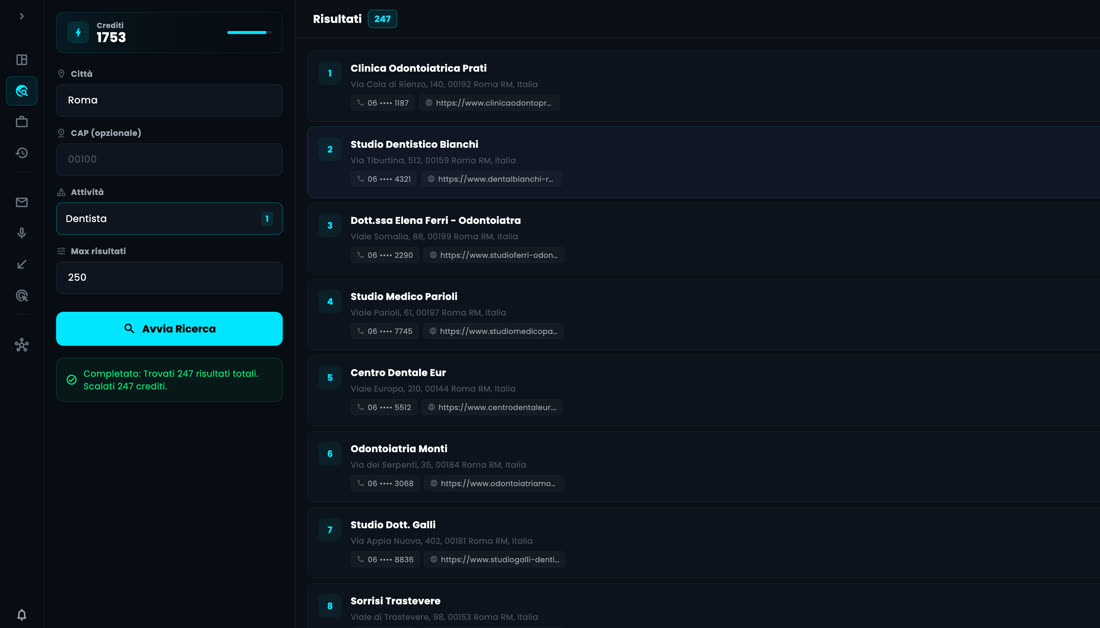Click the phone chip ending in 5512
1100x628 pixels.
coord(384,408)
